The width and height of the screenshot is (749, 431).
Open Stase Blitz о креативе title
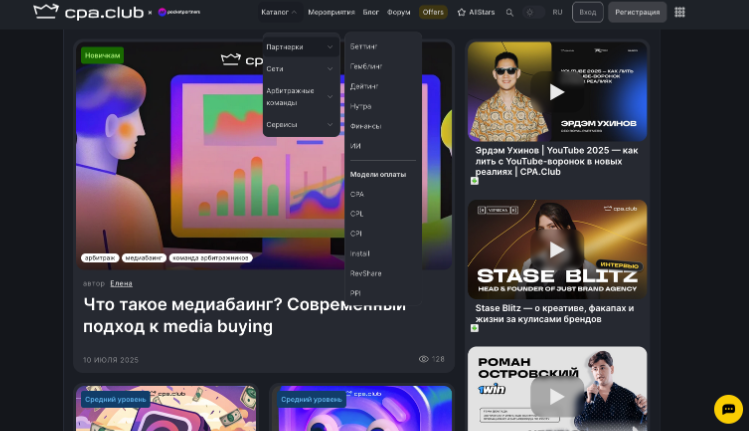click(x=554, y=313)
